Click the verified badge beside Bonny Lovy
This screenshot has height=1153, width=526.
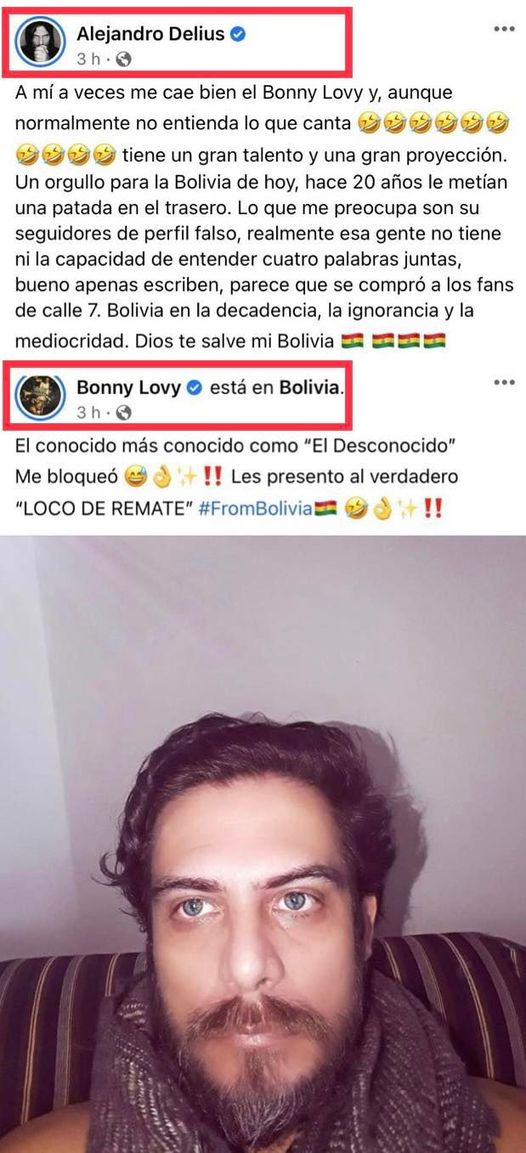click(194, 388)
